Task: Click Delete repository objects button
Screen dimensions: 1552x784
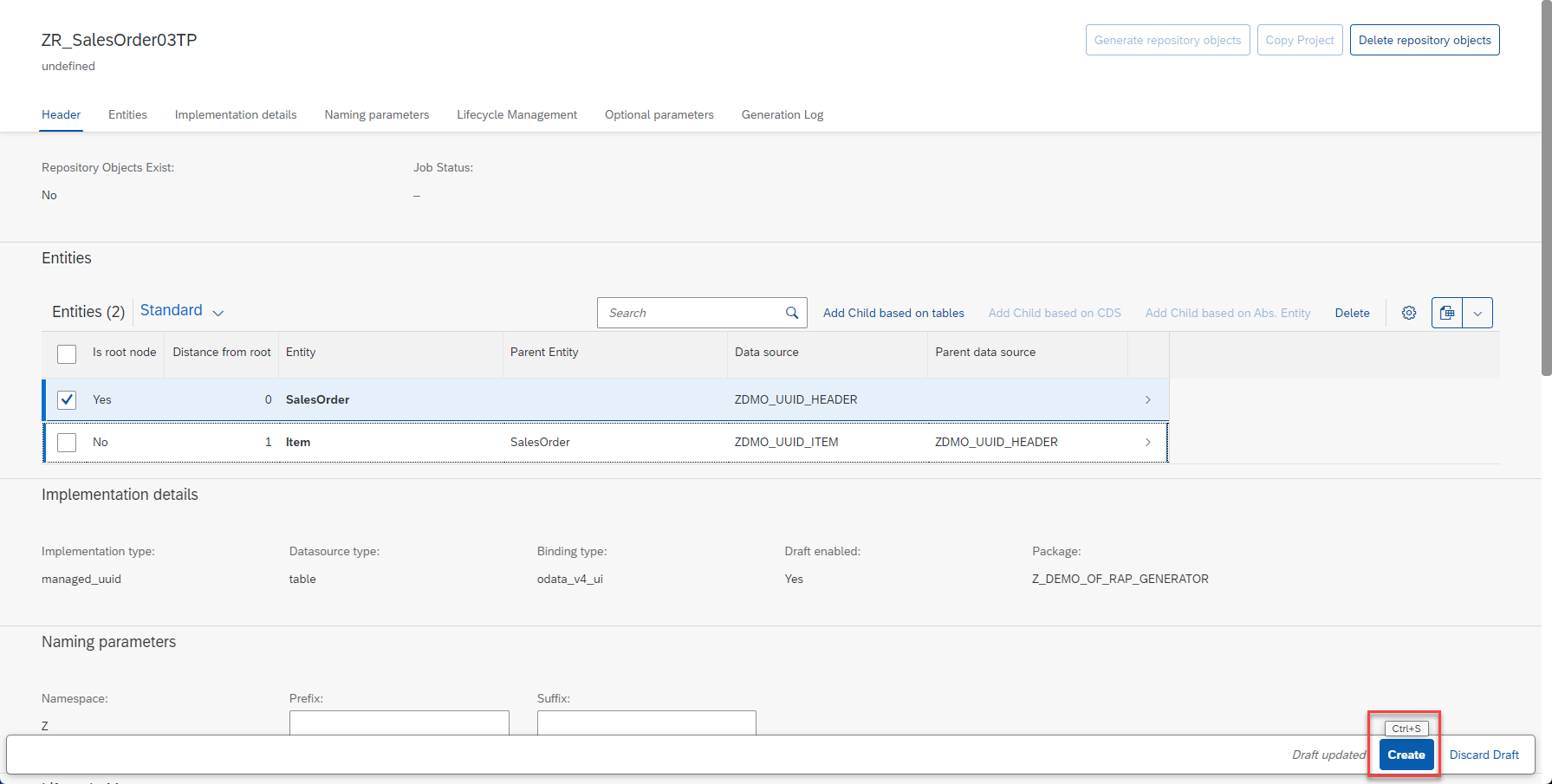Action: (x=1425, y=40)
